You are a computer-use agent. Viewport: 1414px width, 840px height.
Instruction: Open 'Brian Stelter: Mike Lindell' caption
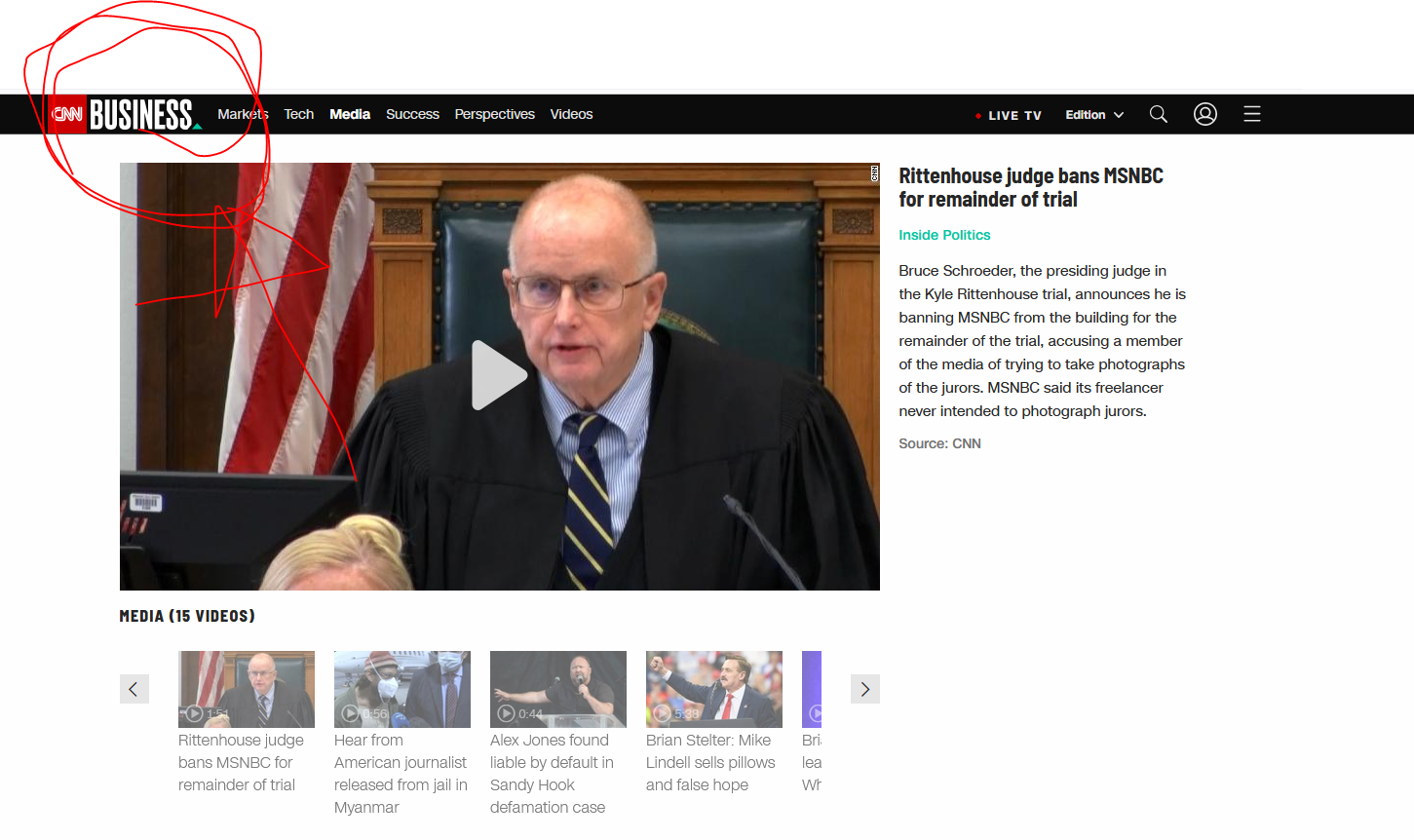click(710, 762)
